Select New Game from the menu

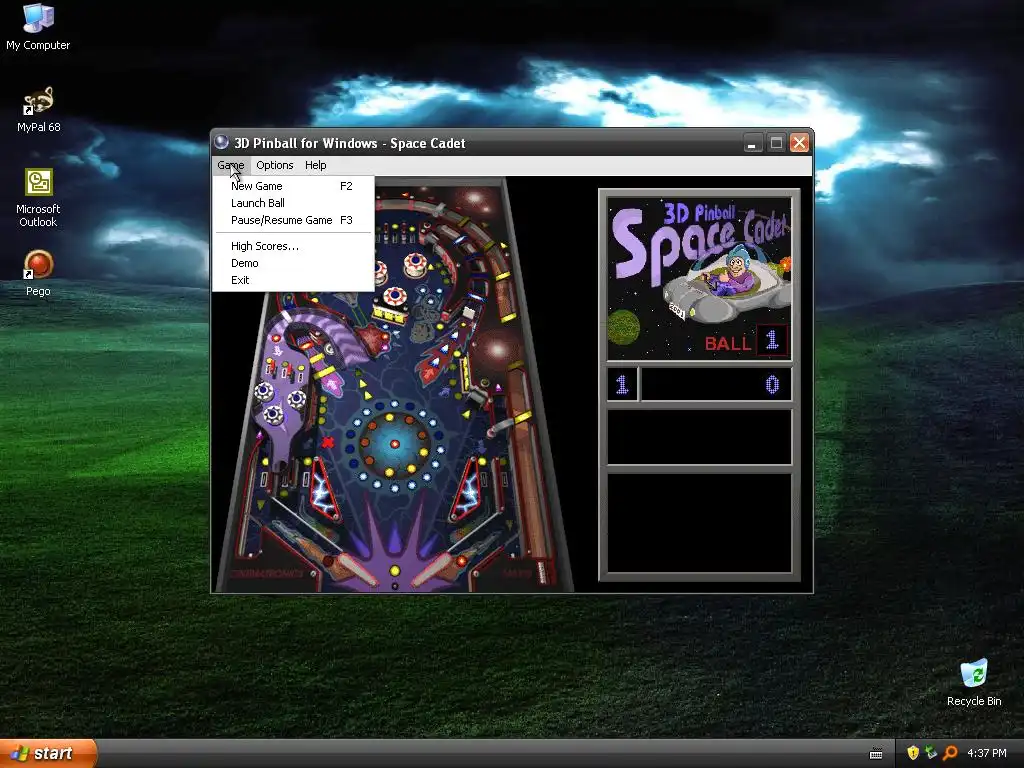click(x=293, y=186)
